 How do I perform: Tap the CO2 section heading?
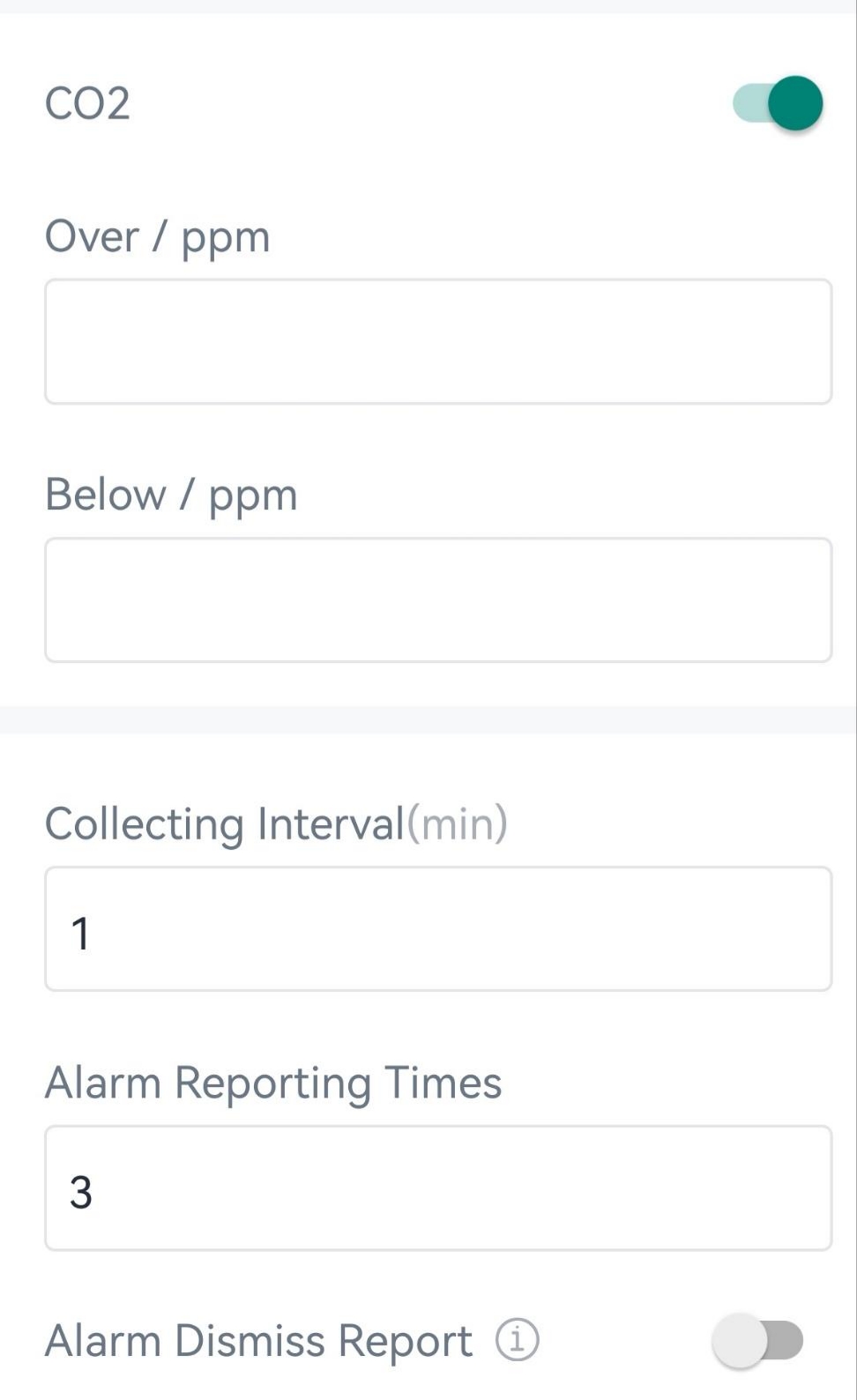pyautogui.click(x=87, y=104)
